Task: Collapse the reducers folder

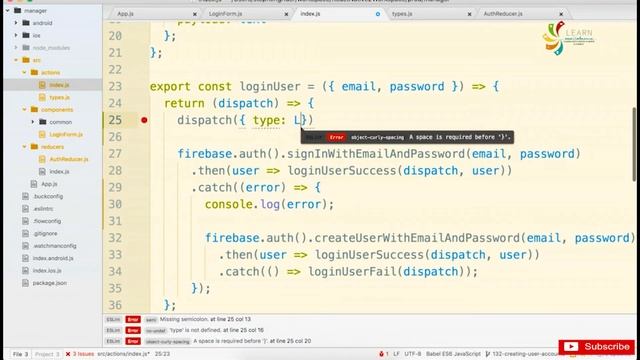Action: (24, 147)
